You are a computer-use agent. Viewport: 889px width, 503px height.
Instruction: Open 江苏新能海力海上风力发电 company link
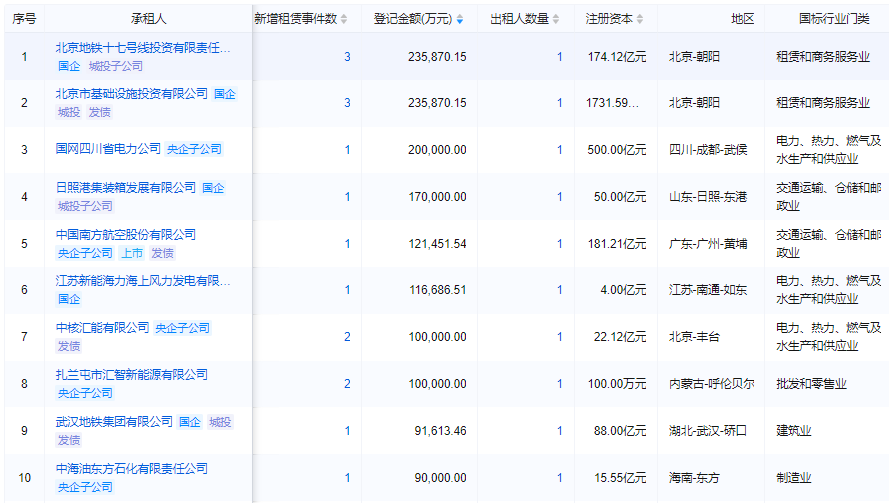coord(143,281)
